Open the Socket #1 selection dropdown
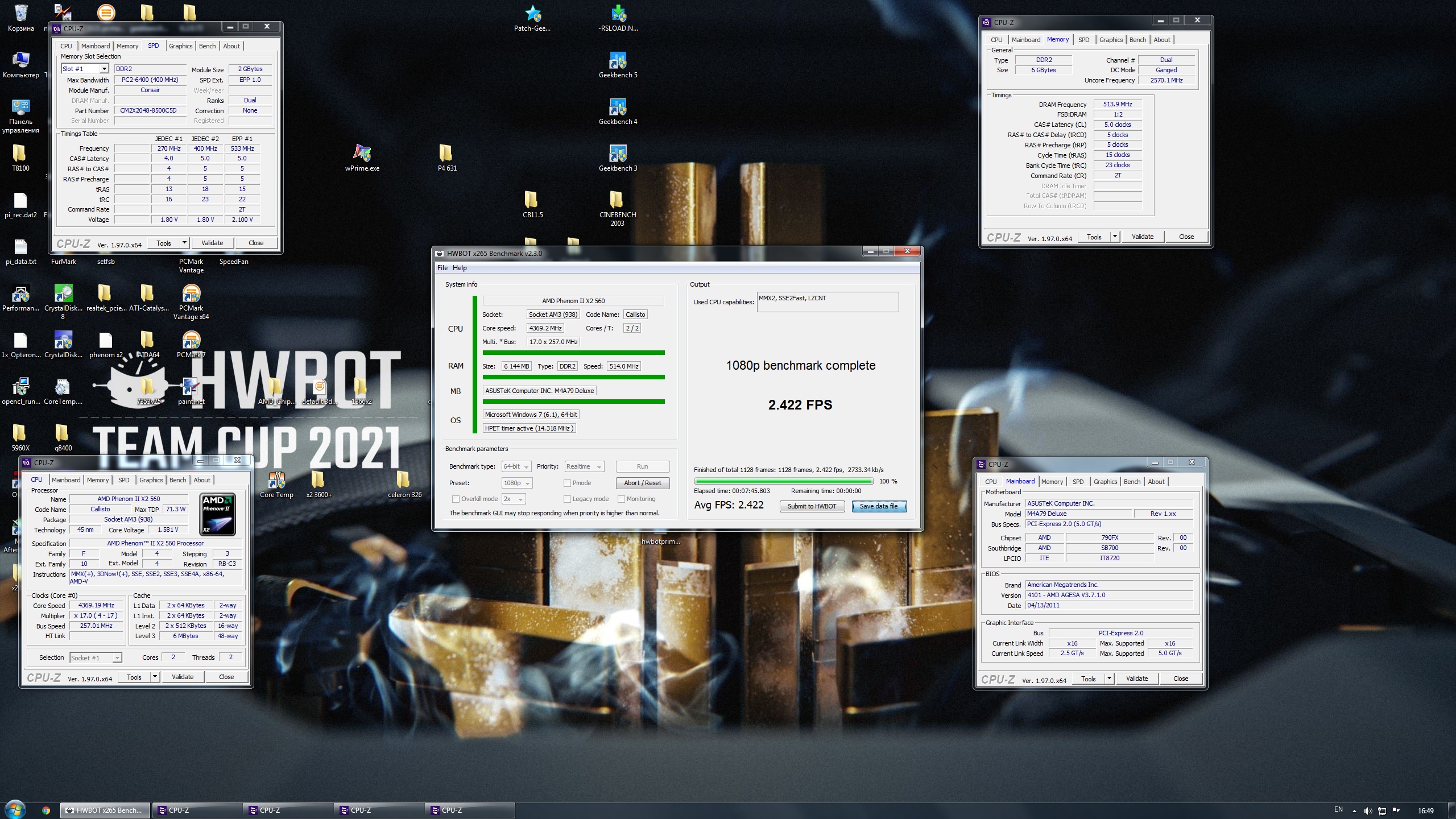The height and width of the screenshot is (819, 1456). pyautogui.click(x=96, y=657)
